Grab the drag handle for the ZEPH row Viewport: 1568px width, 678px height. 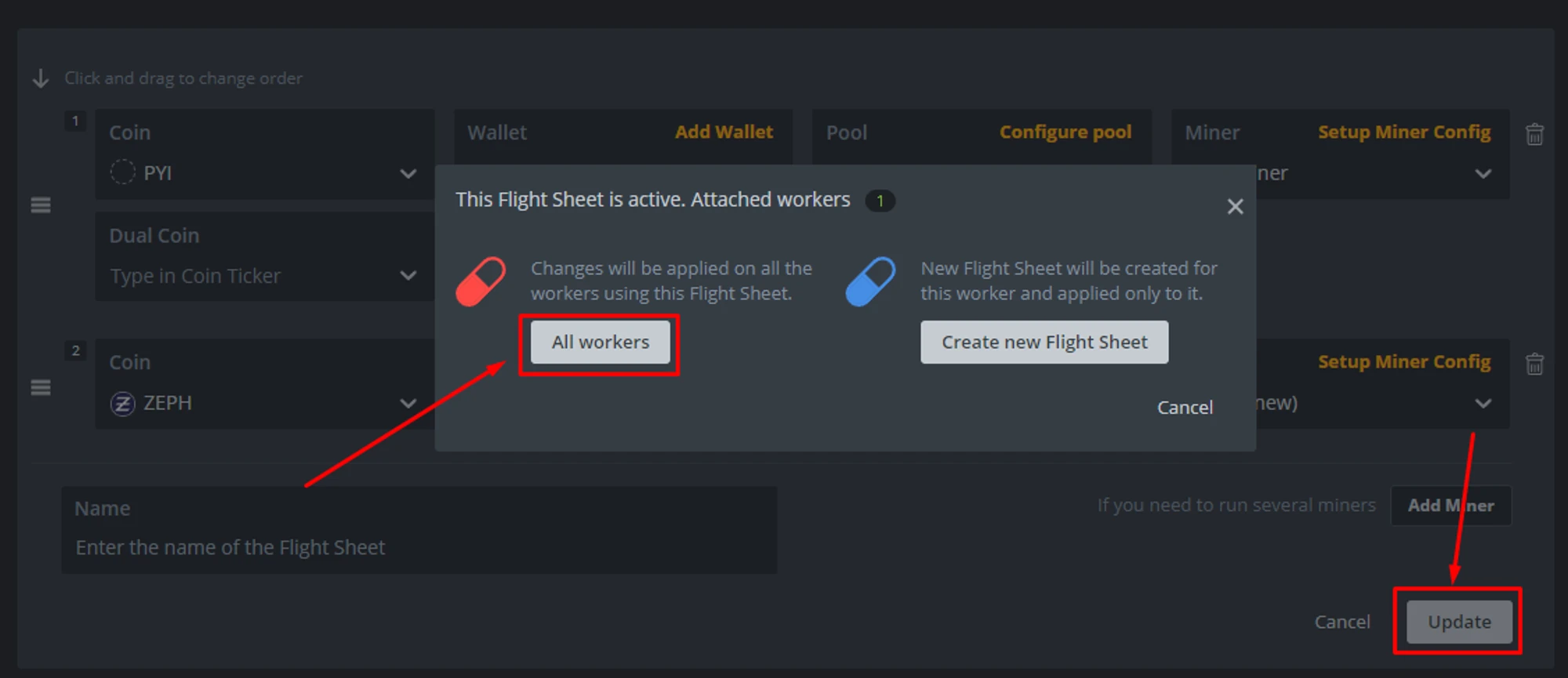click(41, 388)
